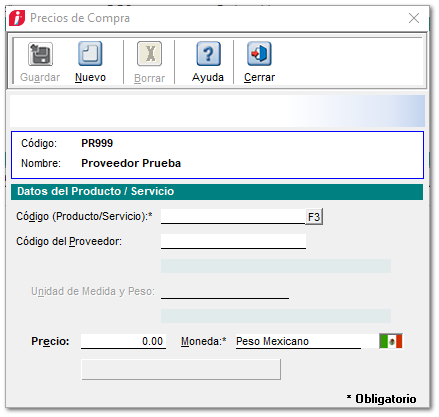Click the product description box below Código del Proveedor
The image size is (439, 417).
point(276,266)
